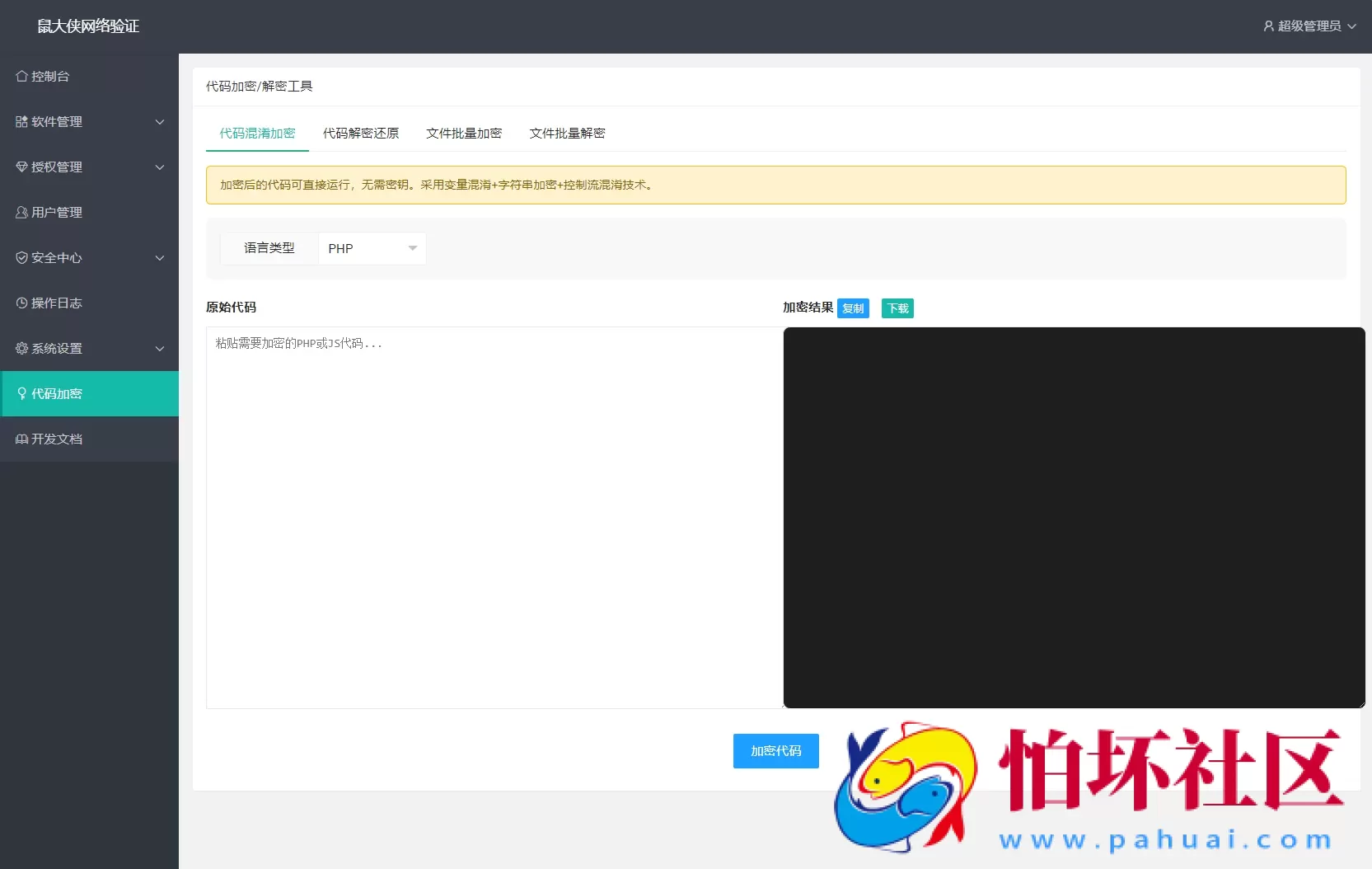Click the admin user icon at top right
The height and width of the screenshot is (869, 1372).
pos(1267,26)
